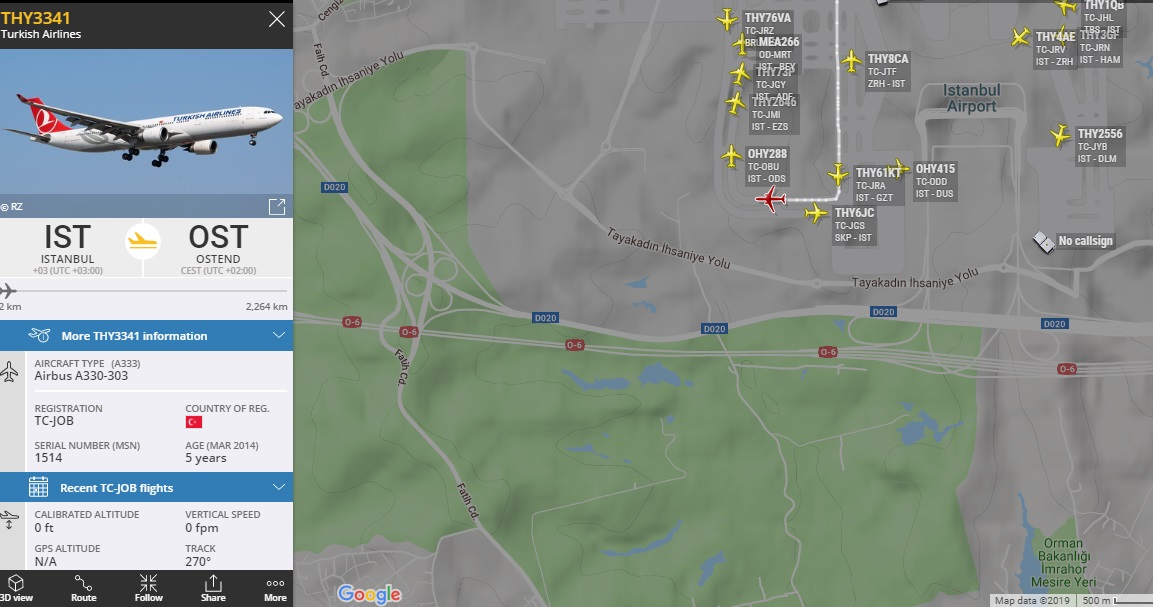Image resolution: width=1153 pixels, height=607 pixels.
Task: Follow this flight on the map
Action: [148, 587]
